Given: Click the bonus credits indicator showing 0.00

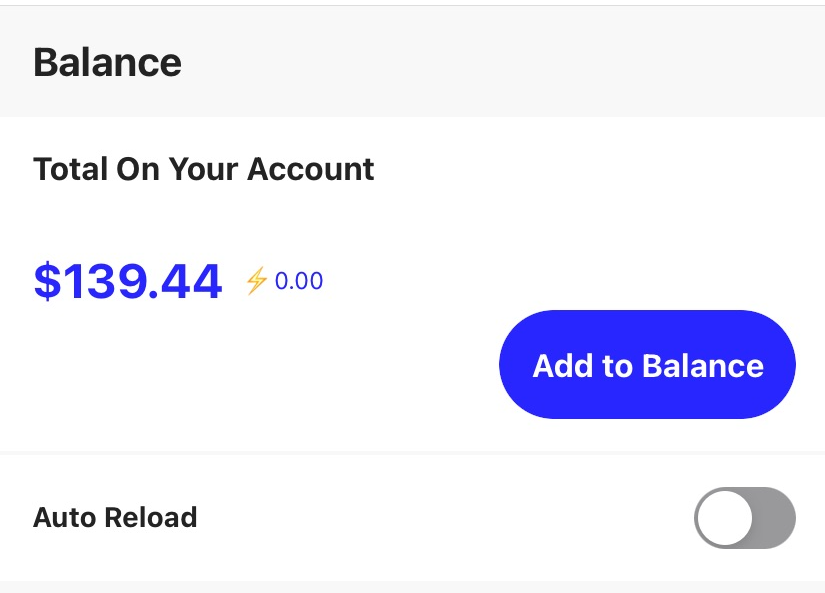Looking at the screenshot, I should tap(284, 281).
